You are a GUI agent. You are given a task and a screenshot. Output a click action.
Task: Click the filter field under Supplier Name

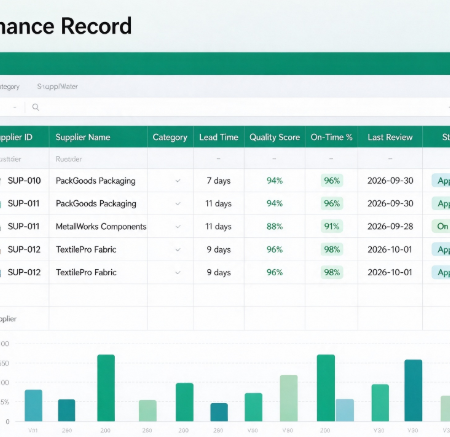(98, 159)
